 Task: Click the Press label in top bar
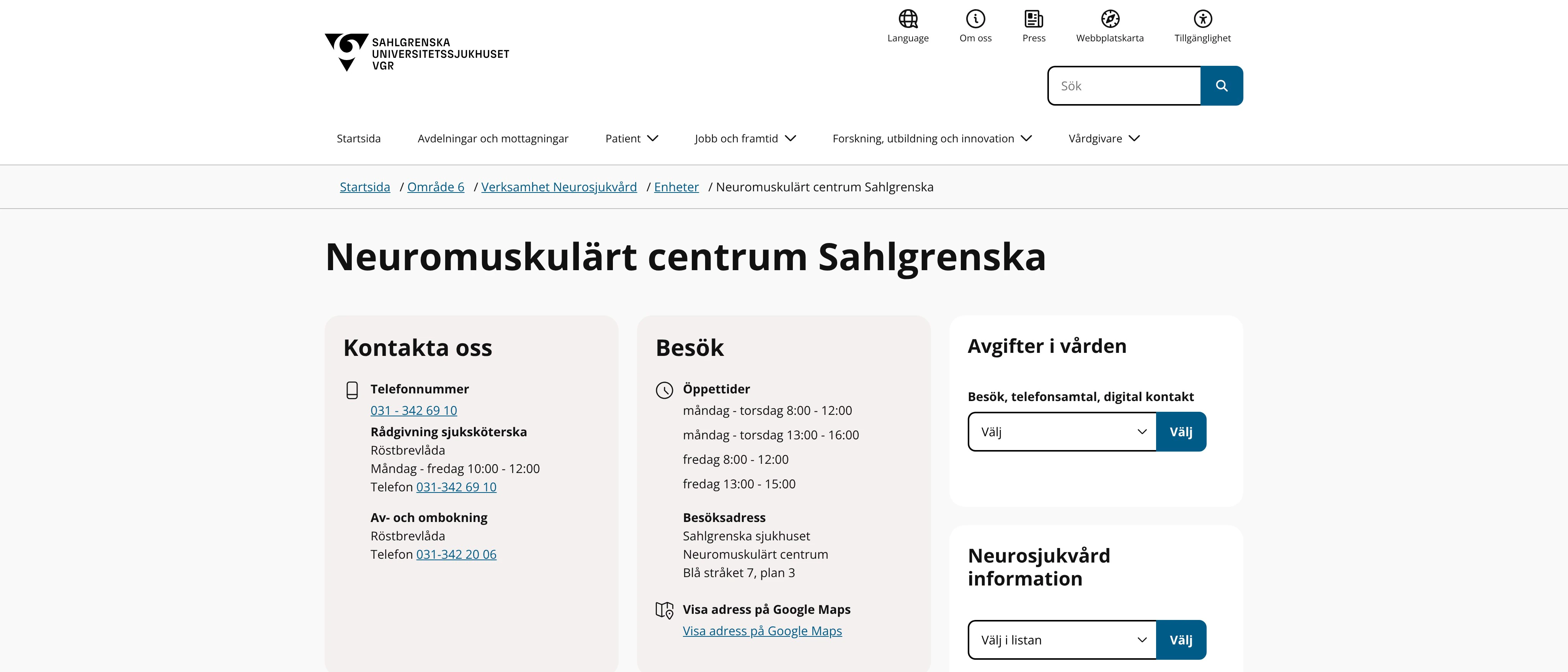coord(1034,38)
